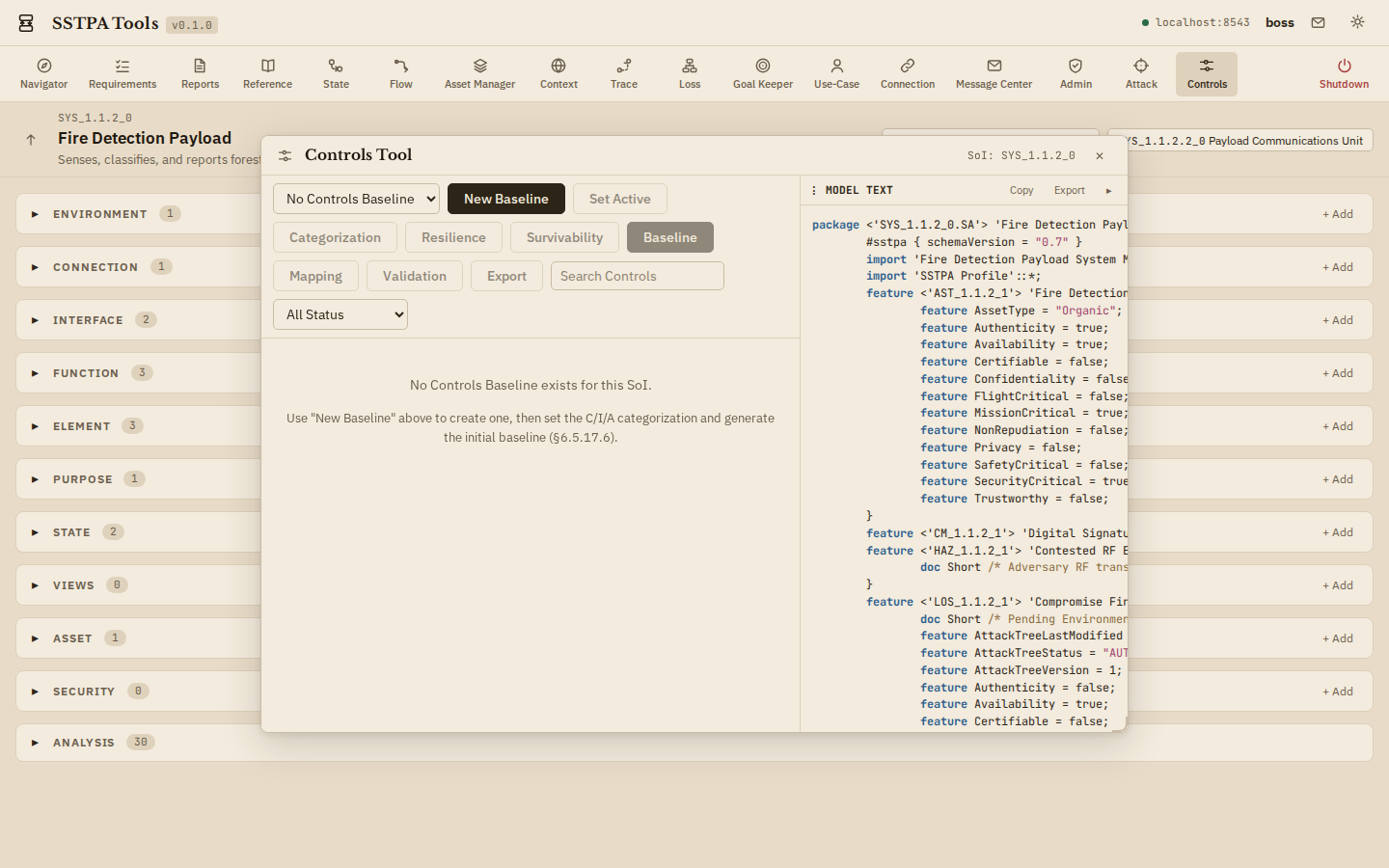Screen dimensions: 1389x868
Task: Go up from Fire Detection Payload
Action: [31, 139]
